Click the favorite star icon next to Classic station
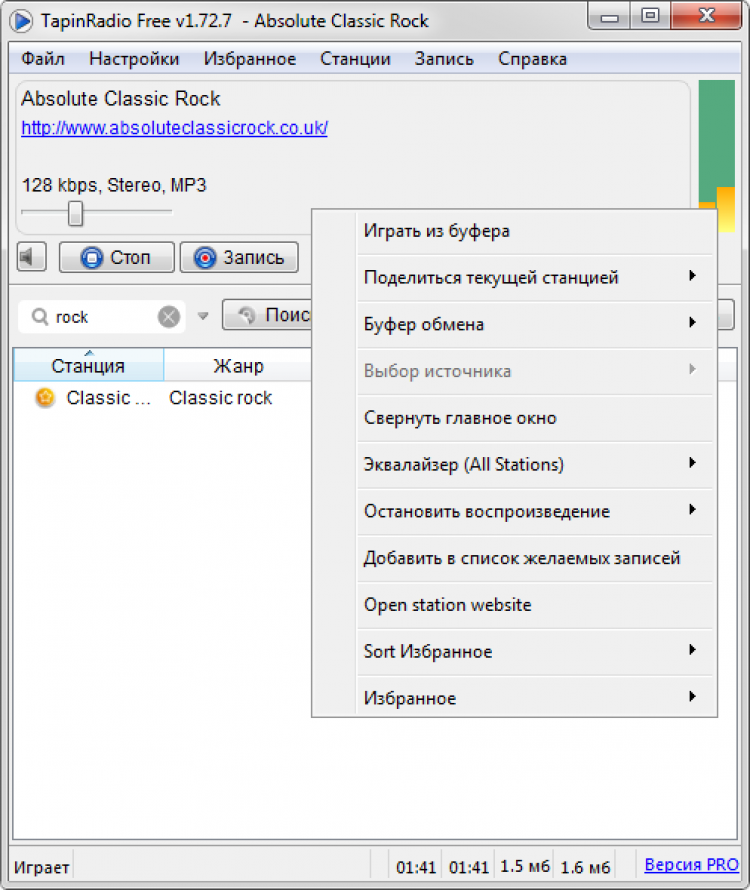Image resolution: width=750 pixels, height=890 pixels. (45, 398)
